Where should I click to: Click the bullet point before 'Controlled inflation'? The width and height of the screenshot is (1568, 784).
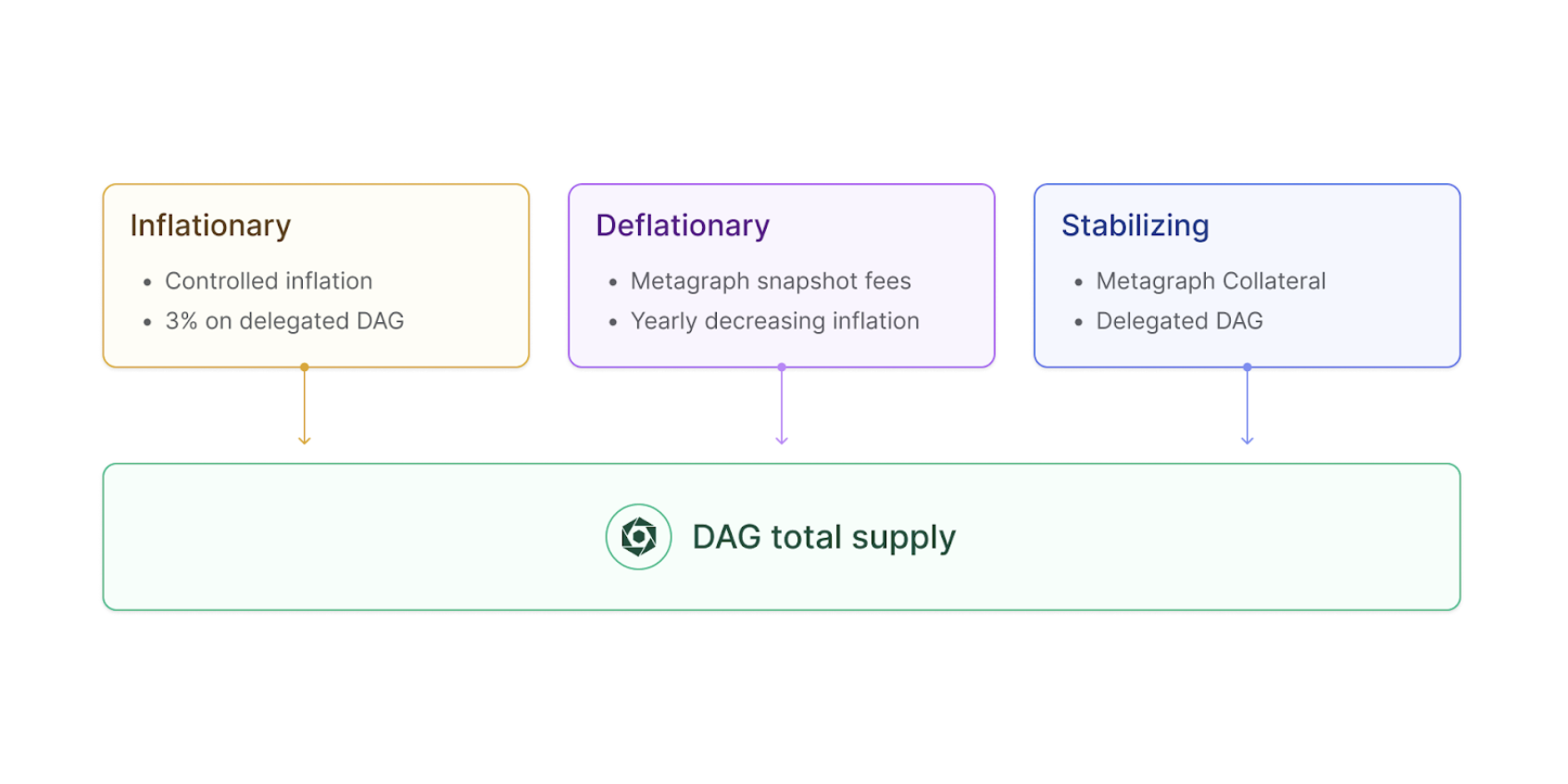(x=147, y=282)
